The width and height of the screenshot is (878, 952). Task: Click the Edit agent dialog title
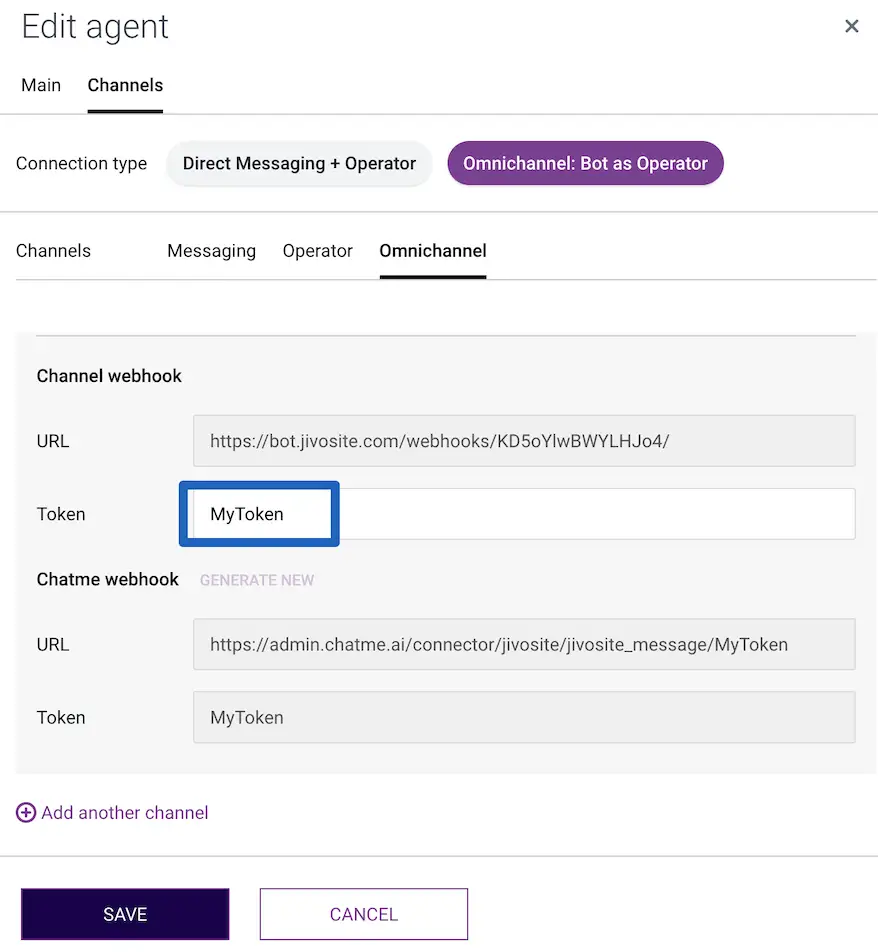[x=95, y=27]
